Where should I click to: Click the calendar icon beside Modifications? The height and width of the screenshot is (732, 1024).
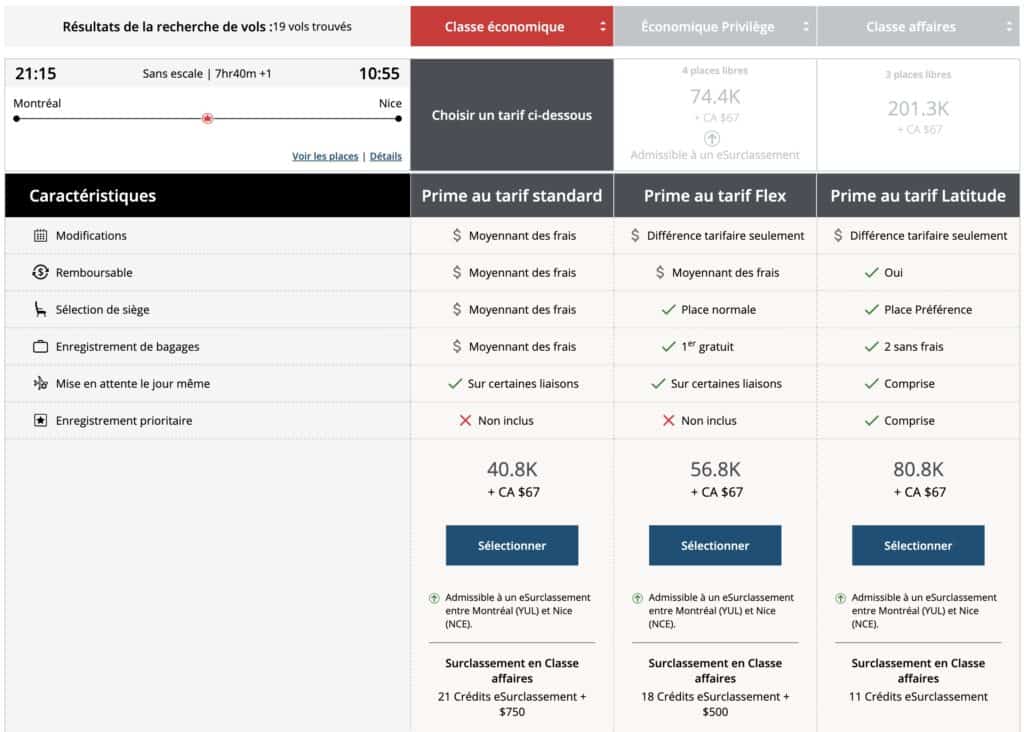point(40,236)
